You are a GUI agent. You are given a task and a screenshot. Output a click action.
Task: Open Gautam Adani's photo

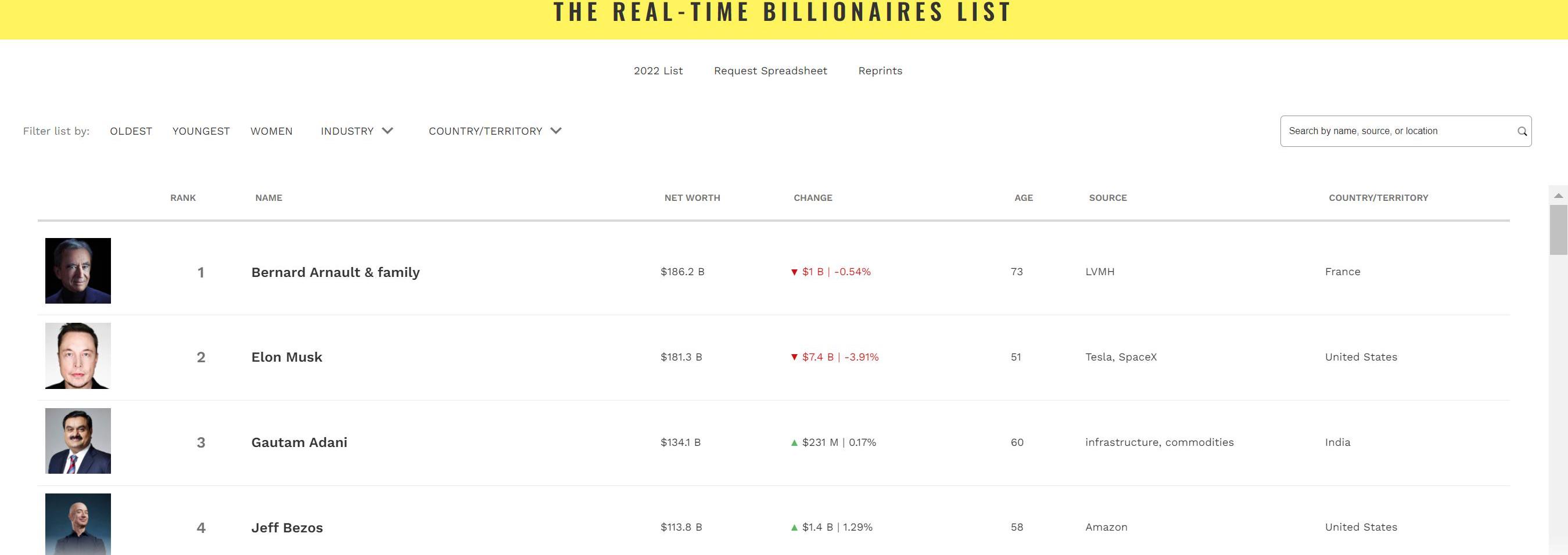[x=78, y=441]
